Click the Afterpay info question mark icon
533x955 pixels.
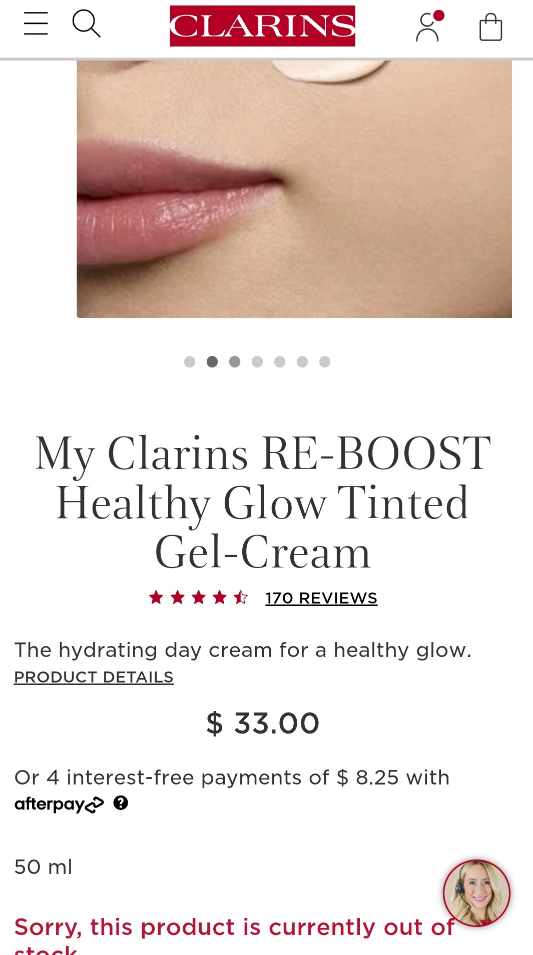click(121, 803)
